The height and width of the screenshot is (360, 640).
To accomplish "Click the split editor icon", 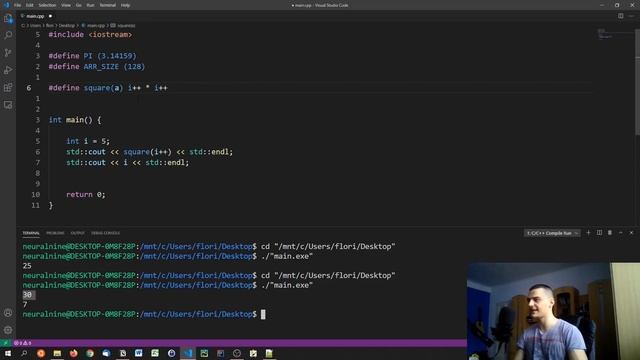I will 620,16.
